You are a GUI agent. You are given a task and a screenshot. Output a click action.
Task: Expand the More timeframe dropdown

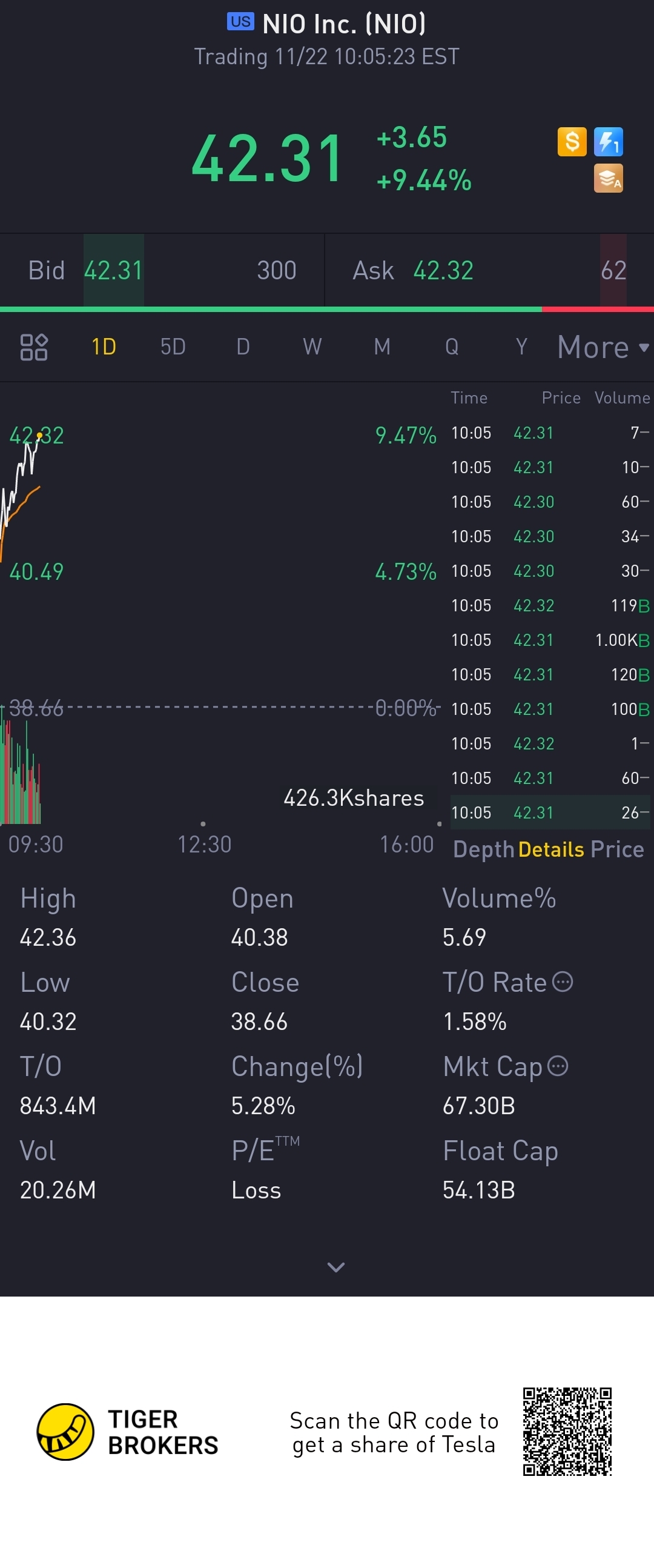tap(604, 347)
